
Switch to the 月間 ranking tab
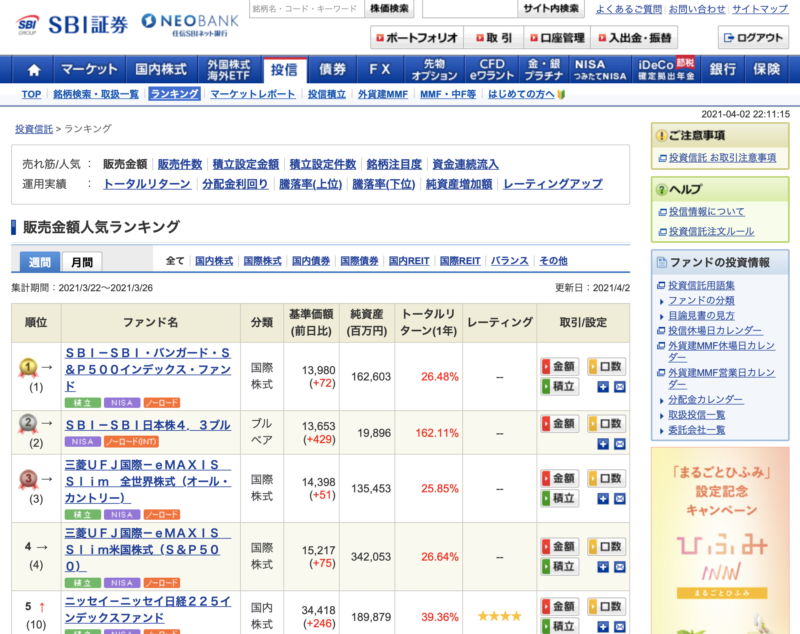82,262
